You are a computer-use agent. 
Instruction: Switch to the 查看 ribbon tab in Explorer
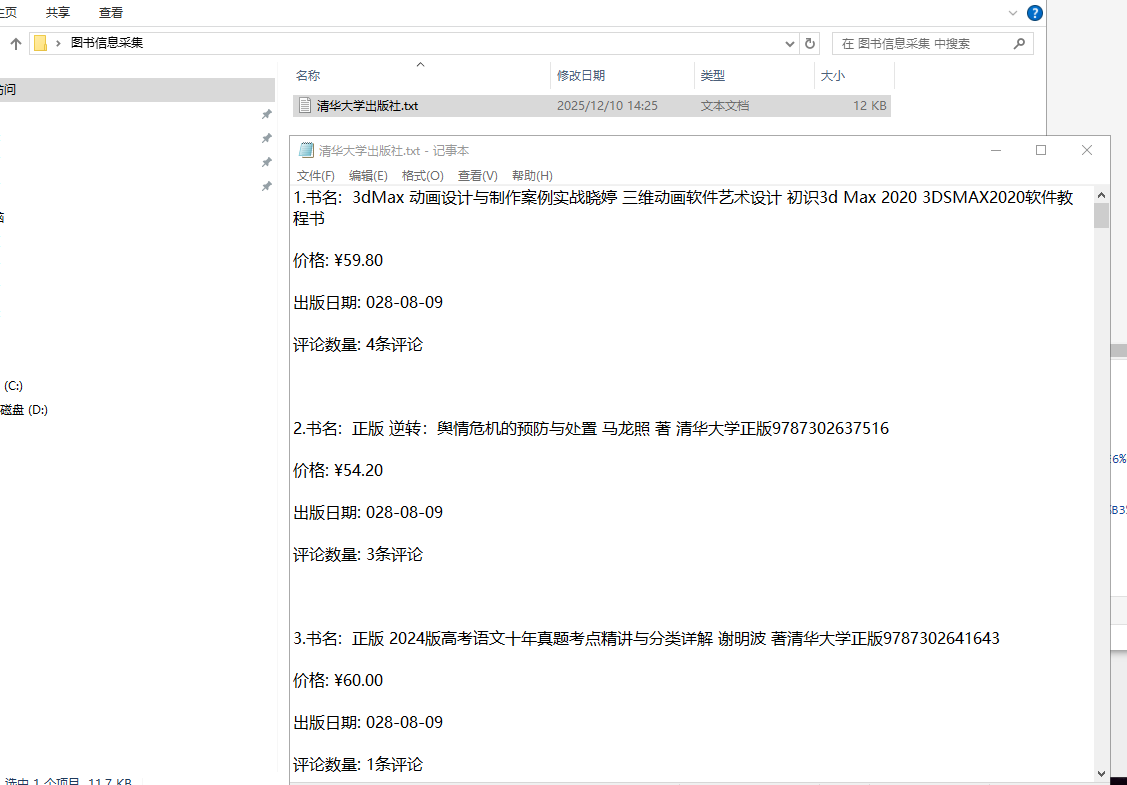111,12
